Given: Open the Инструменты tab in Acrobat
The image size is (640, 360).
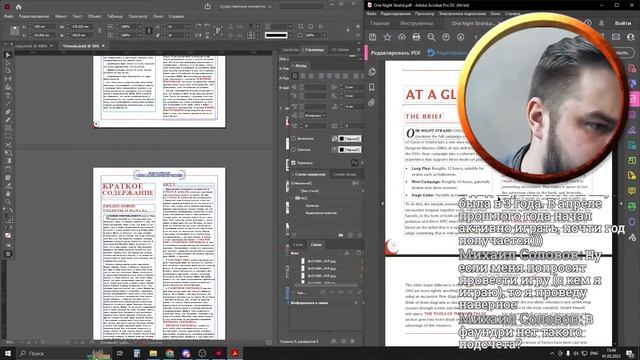Looking at the screenshot, I should click(417, 23).
